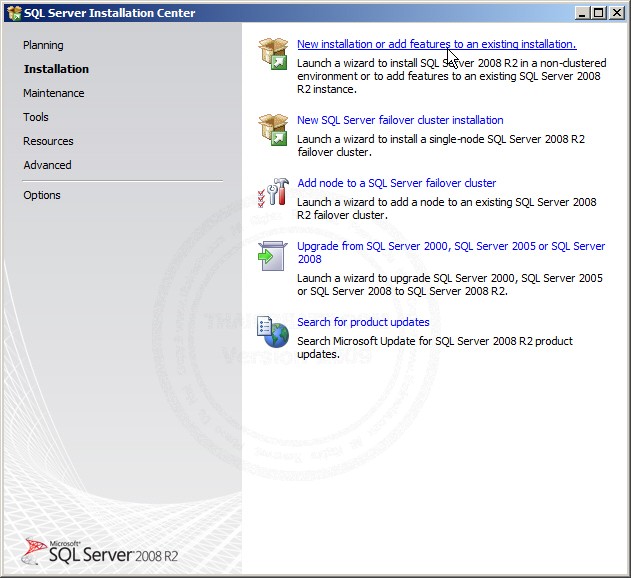The width and height of the screenshot is (631, 578).
Task: Click the product updates globe icon
Action: click(273, 332)
